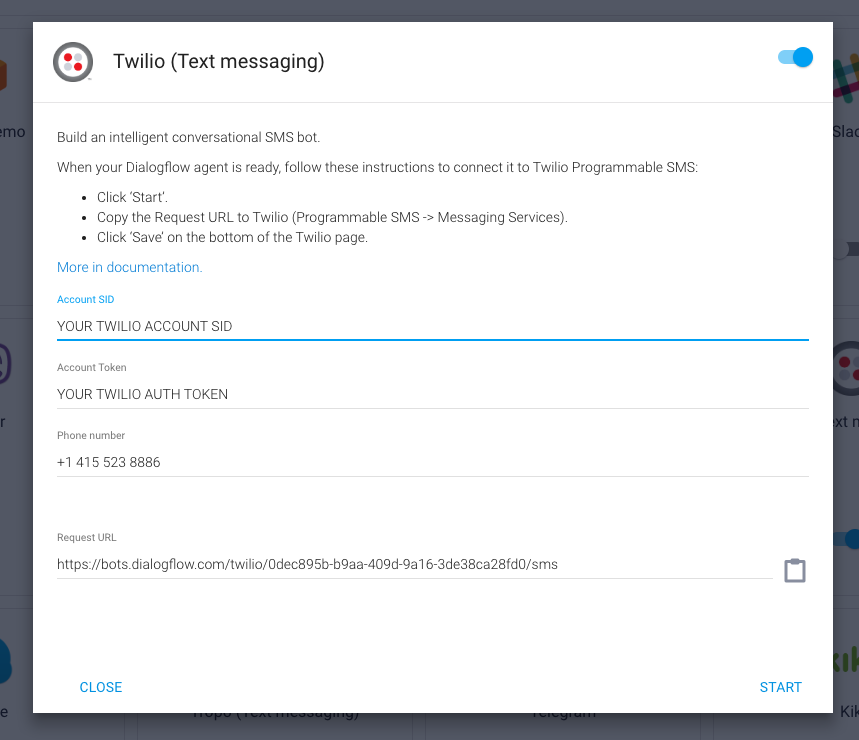Click the Request URL text field
Viewport: 859px width, 740px height.
tap(415, 564)
